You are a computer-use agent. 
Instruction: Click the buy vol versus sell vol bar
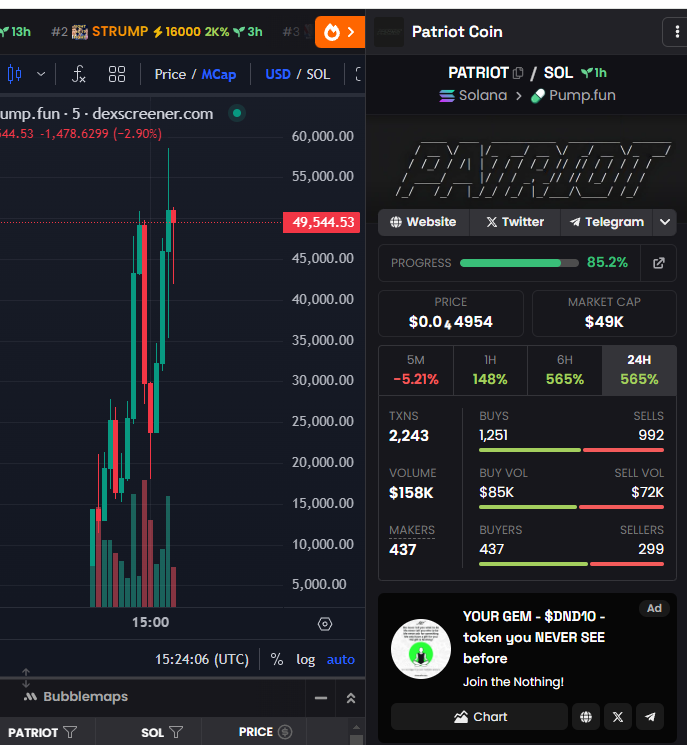tap(572, 507)
